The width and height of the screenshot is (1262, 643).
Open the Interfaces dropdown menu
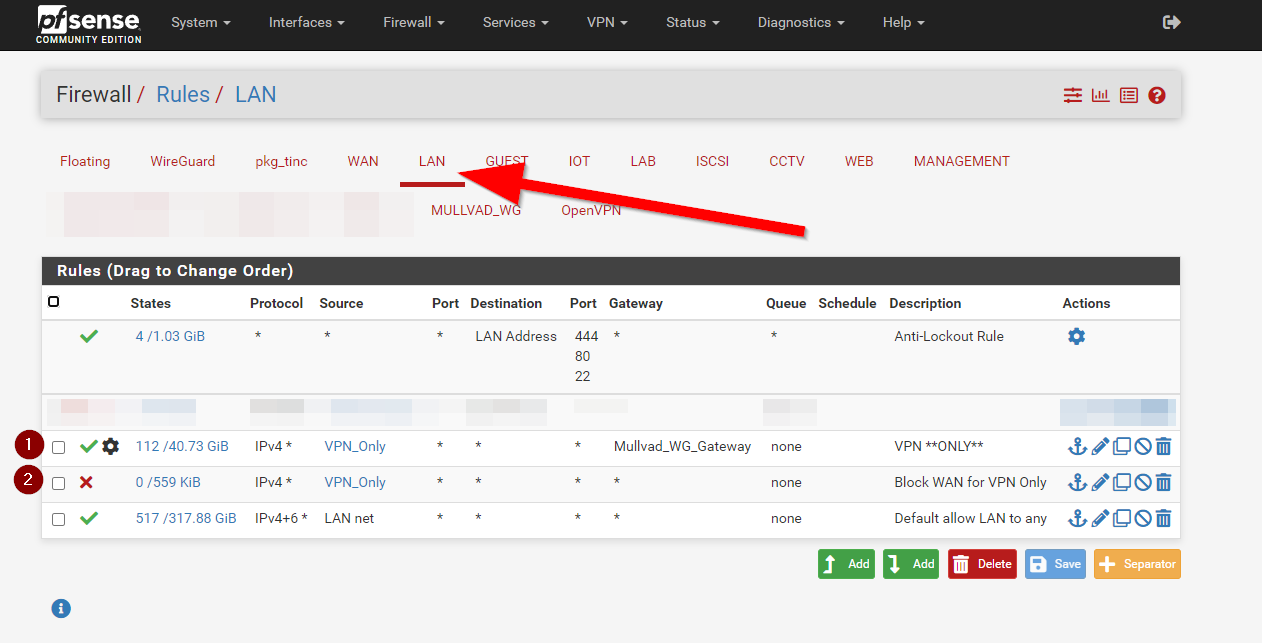click(x=307, y=22)
